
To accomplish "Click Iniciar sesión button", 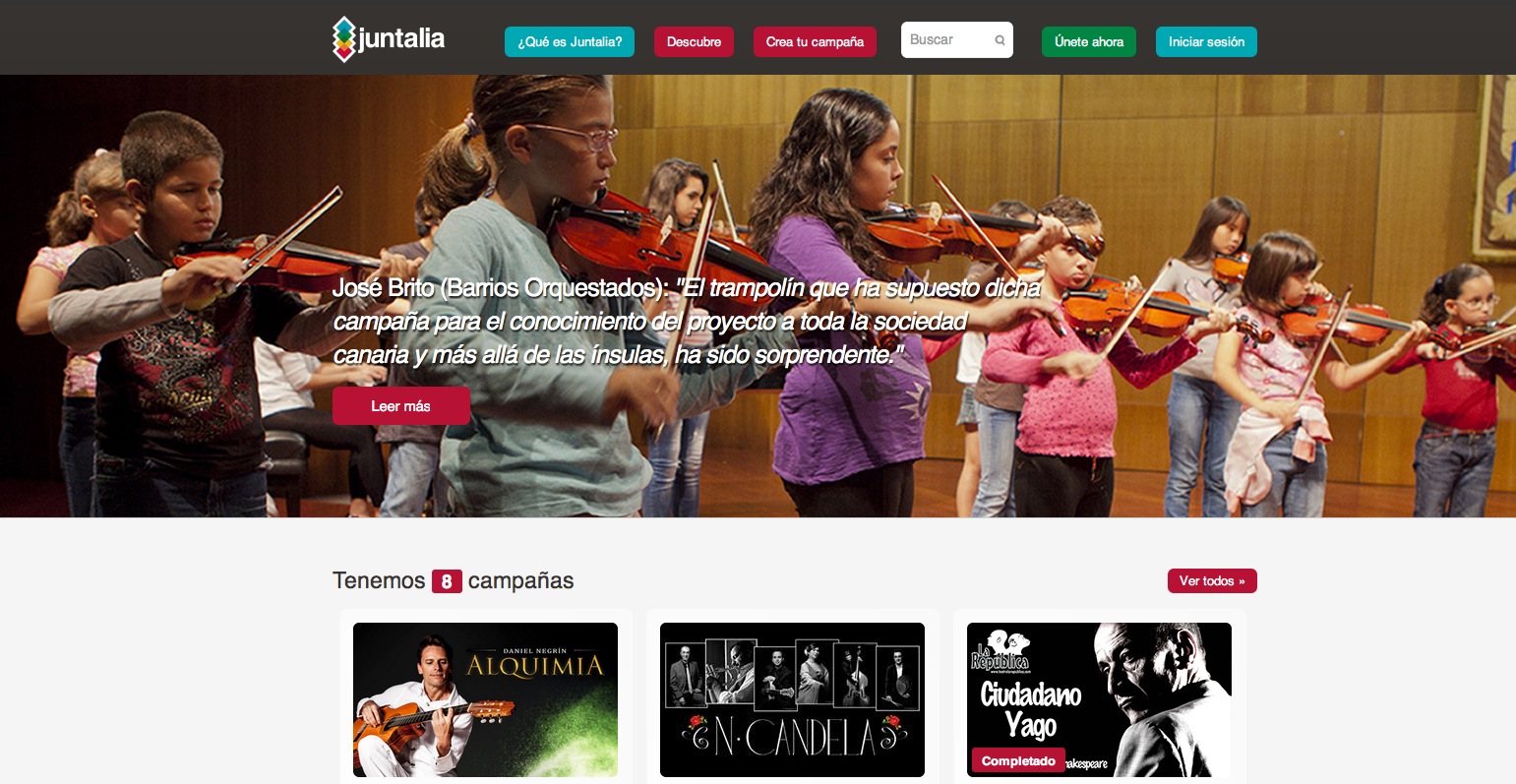I will (1206, 41).
